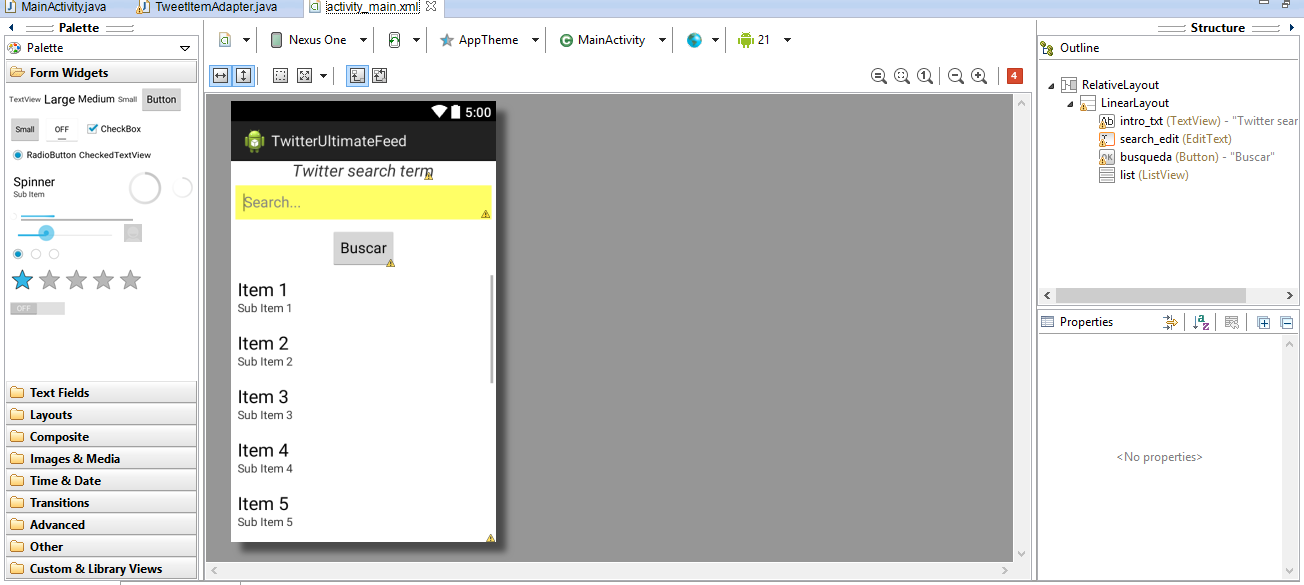Collapse LinearLayout node in Outline
Screen dimensions: 1304x585
point(1069,103)
